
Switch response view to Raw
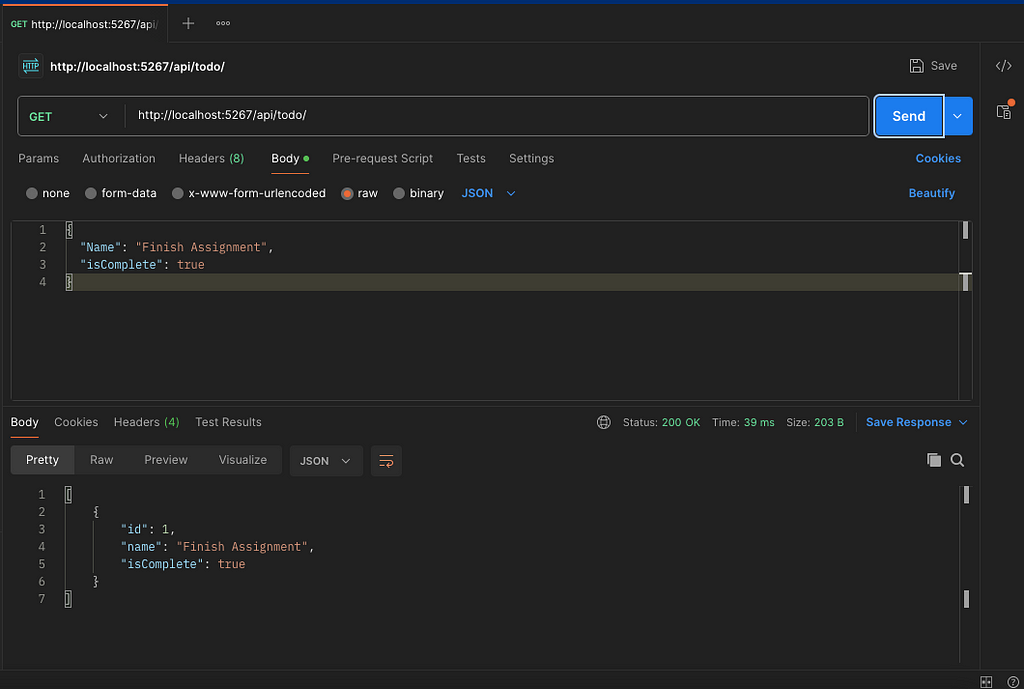(x=101, y=460)
